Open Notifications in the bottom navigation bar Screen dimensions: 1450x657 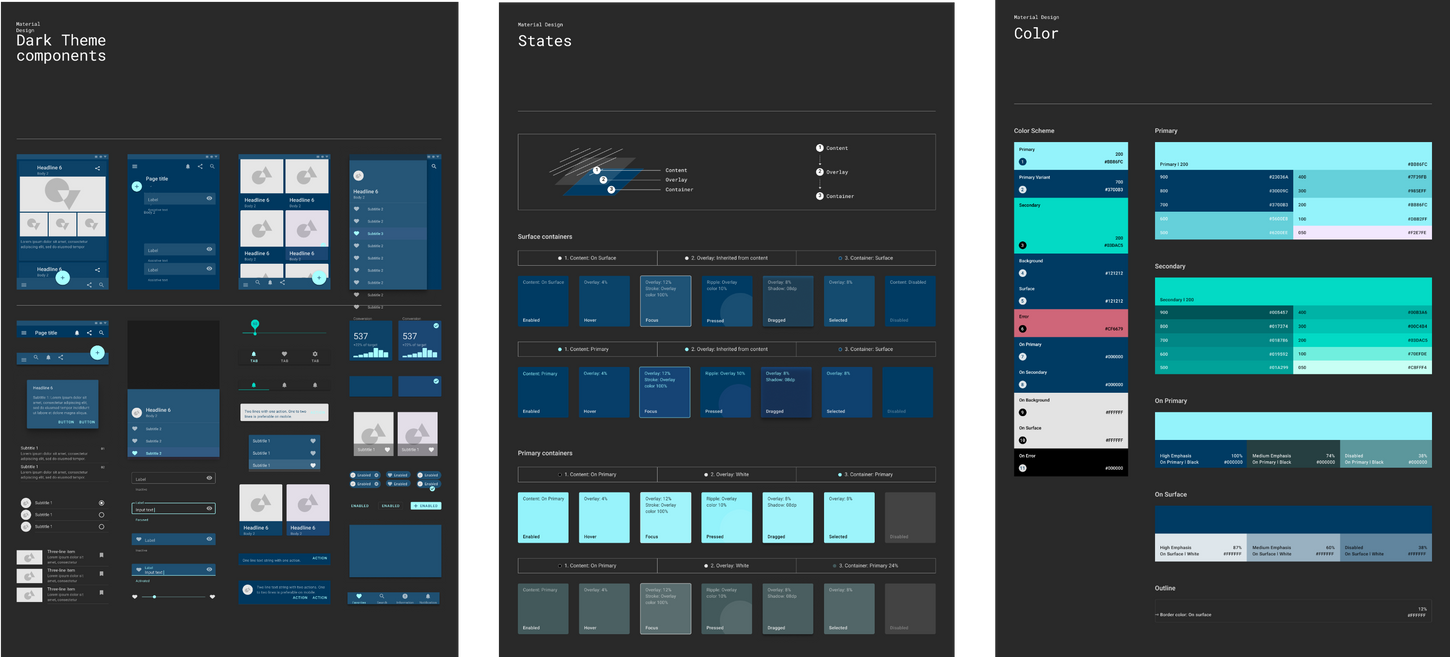(x=428, y=597)
